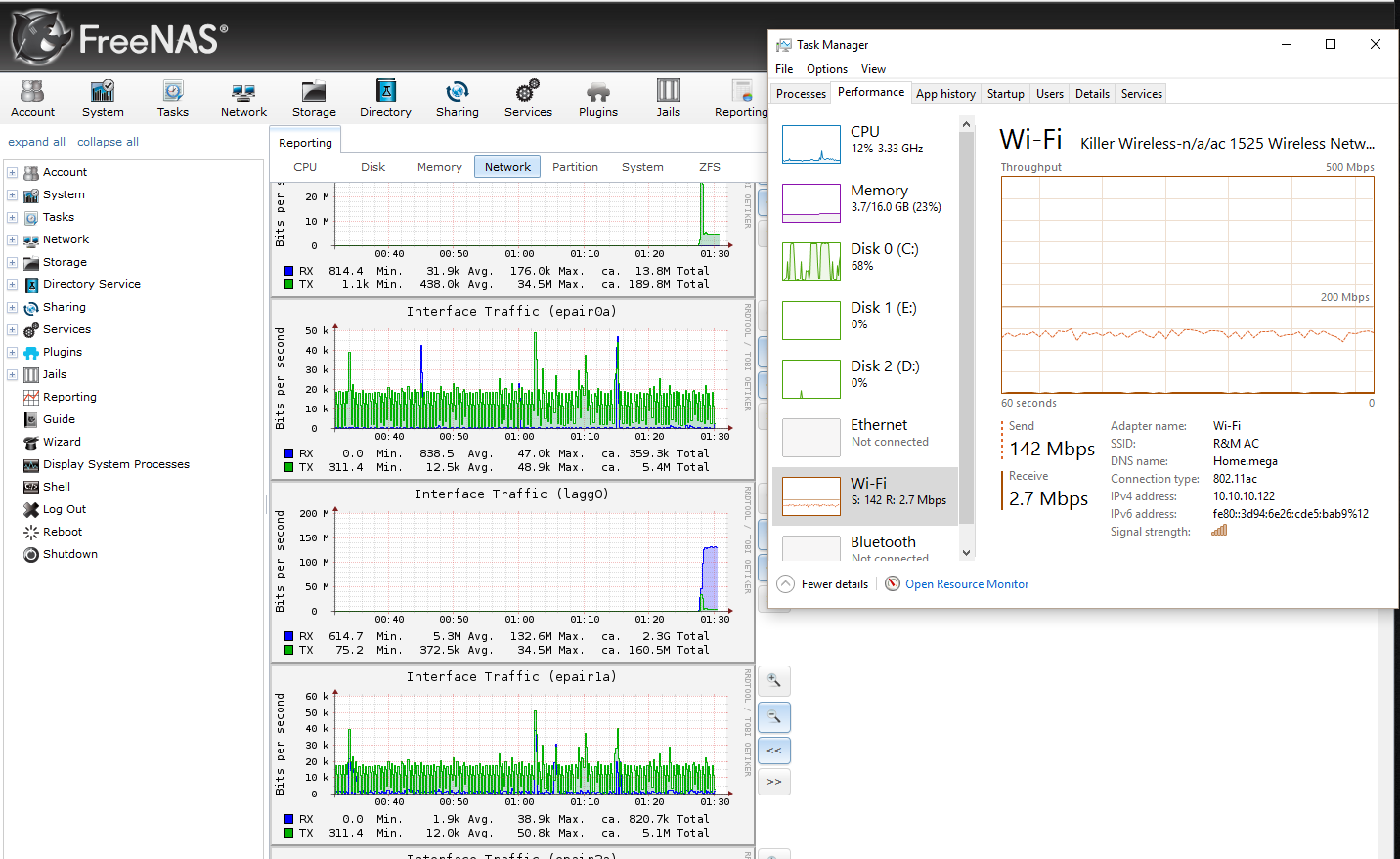This screenshot has width=1400, height=859.
Task: Click the graph forward '>>' button
Action: 774,782
